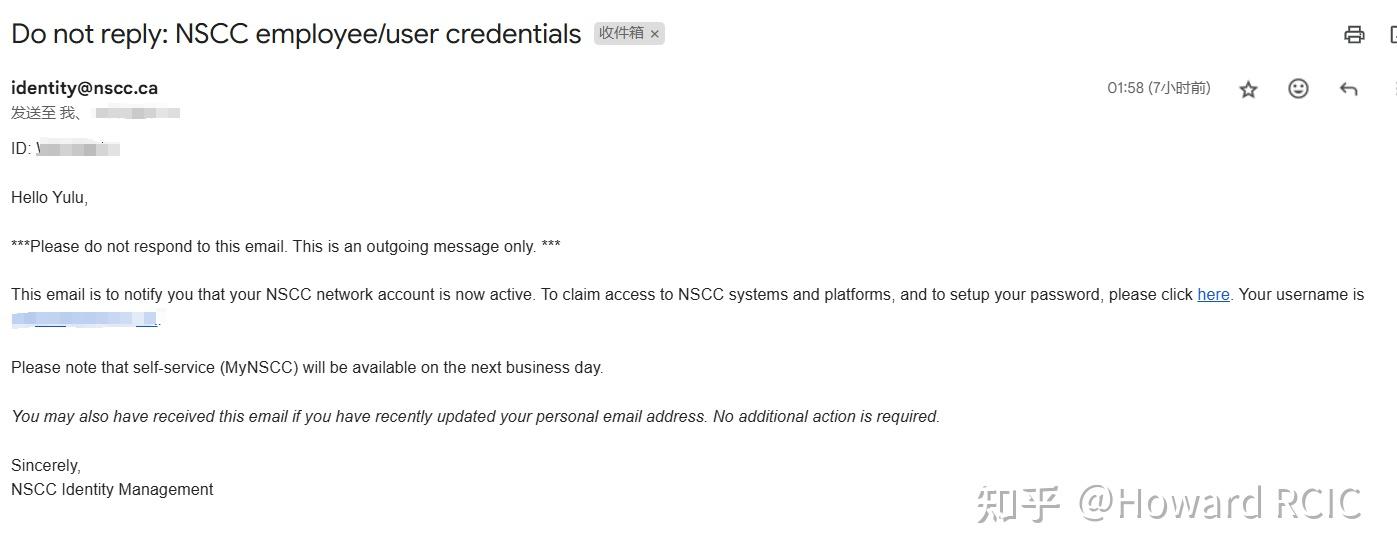The image size is (1397, 560).
Task: Click the 知乎 @Howard RCIC watermark
Action: pyautogui.click(x=1168, y=504)
